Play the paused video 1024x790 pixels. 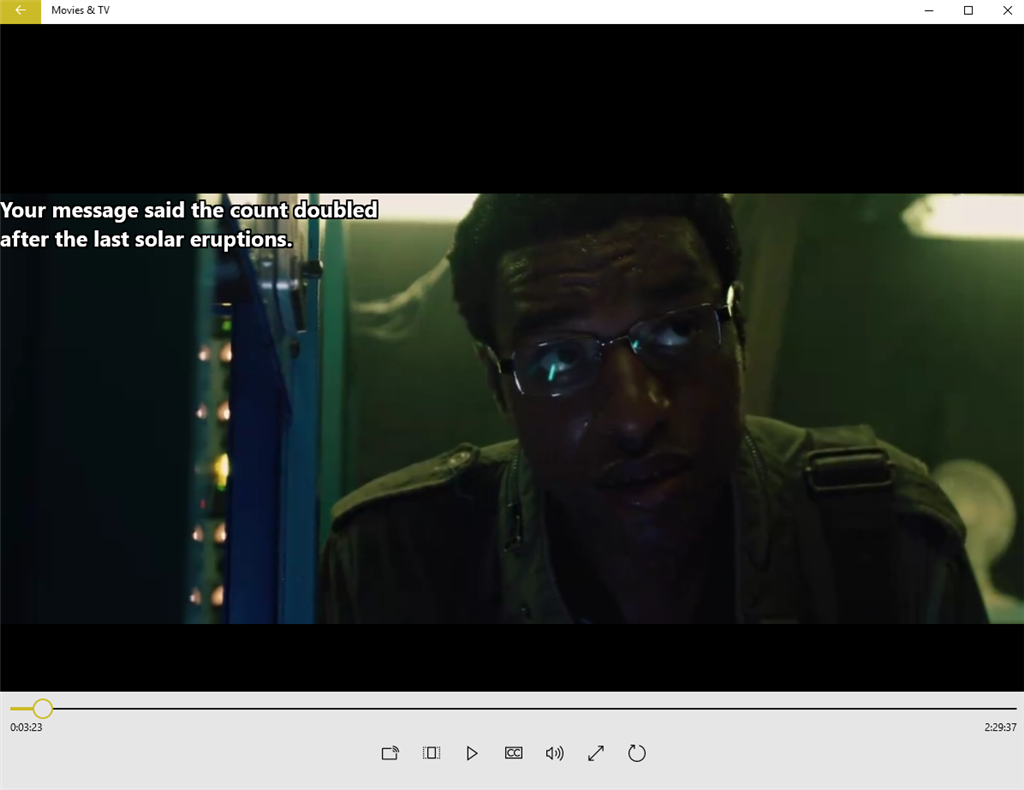(472, 753)
